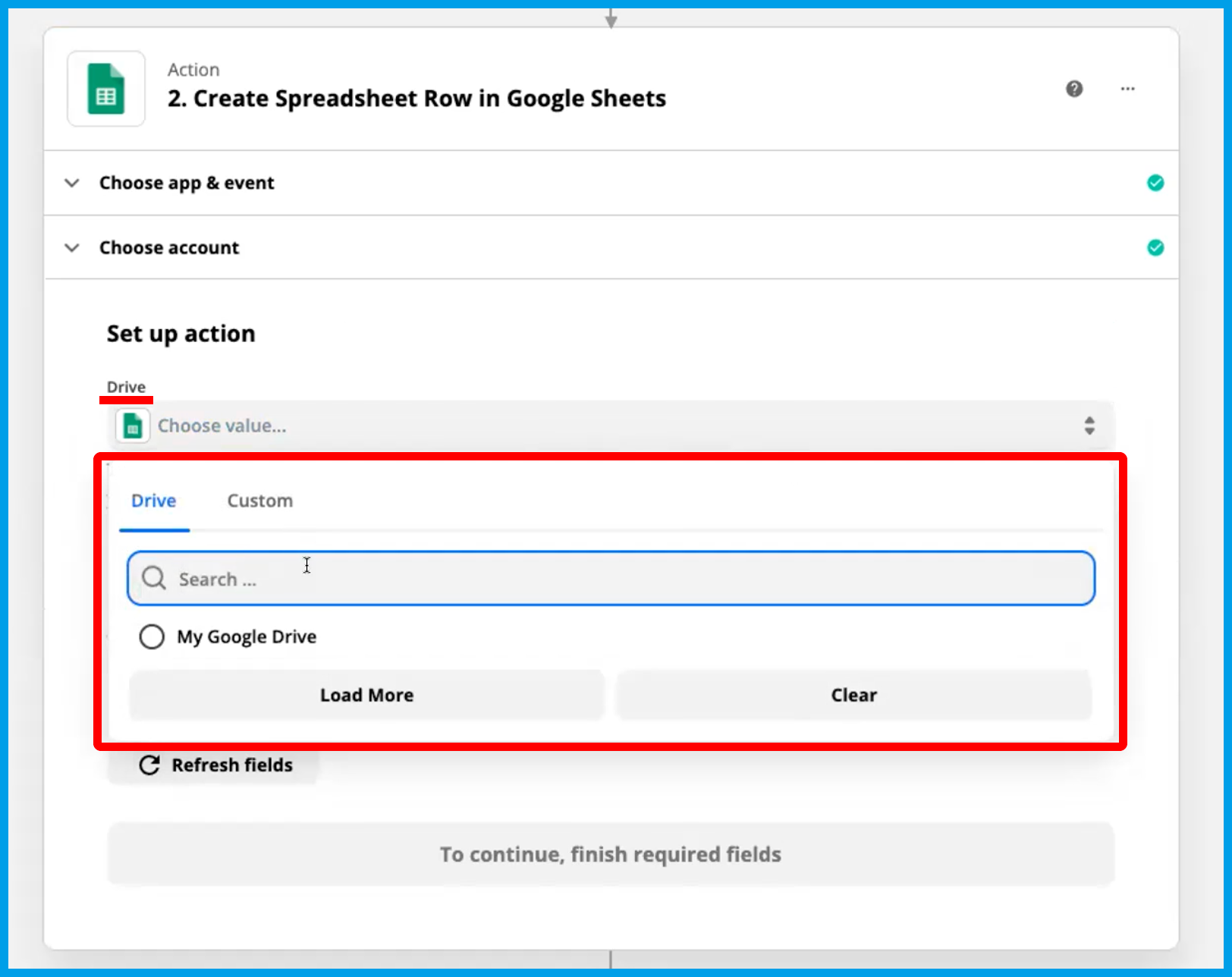The width and height of the screenshot is (1232, 977).
Task: Click the green checkmark beside Choose app & event
Action: (1155, 183)
